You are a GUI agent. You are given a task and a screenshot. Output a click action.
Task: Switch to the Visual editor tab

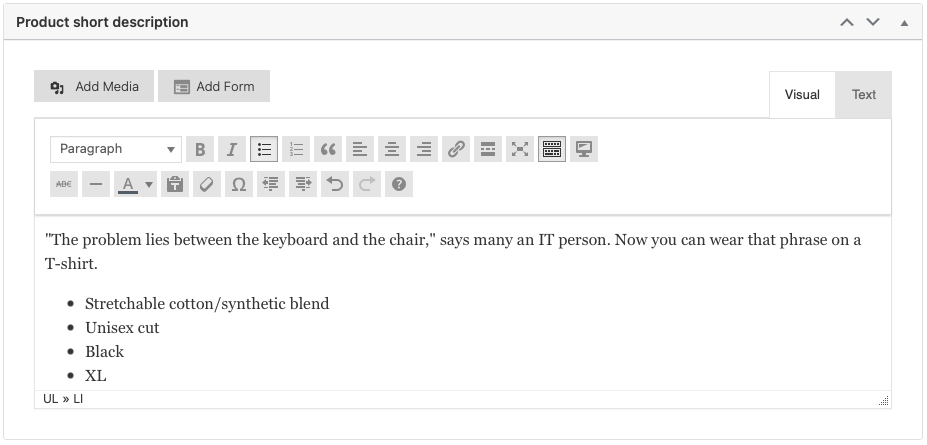(802, 95)
